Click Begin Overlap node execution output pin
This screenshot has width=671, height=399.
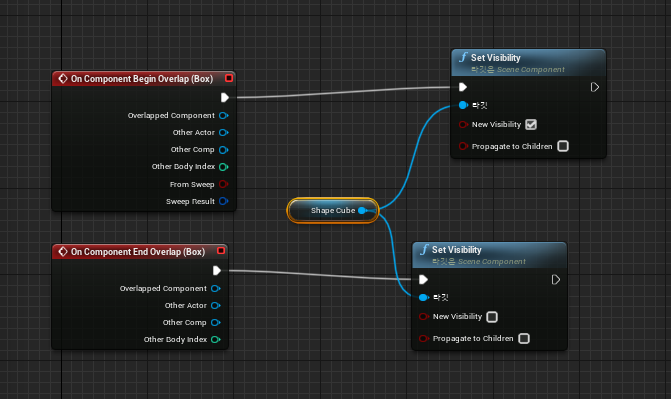click(x=225, y=98)
